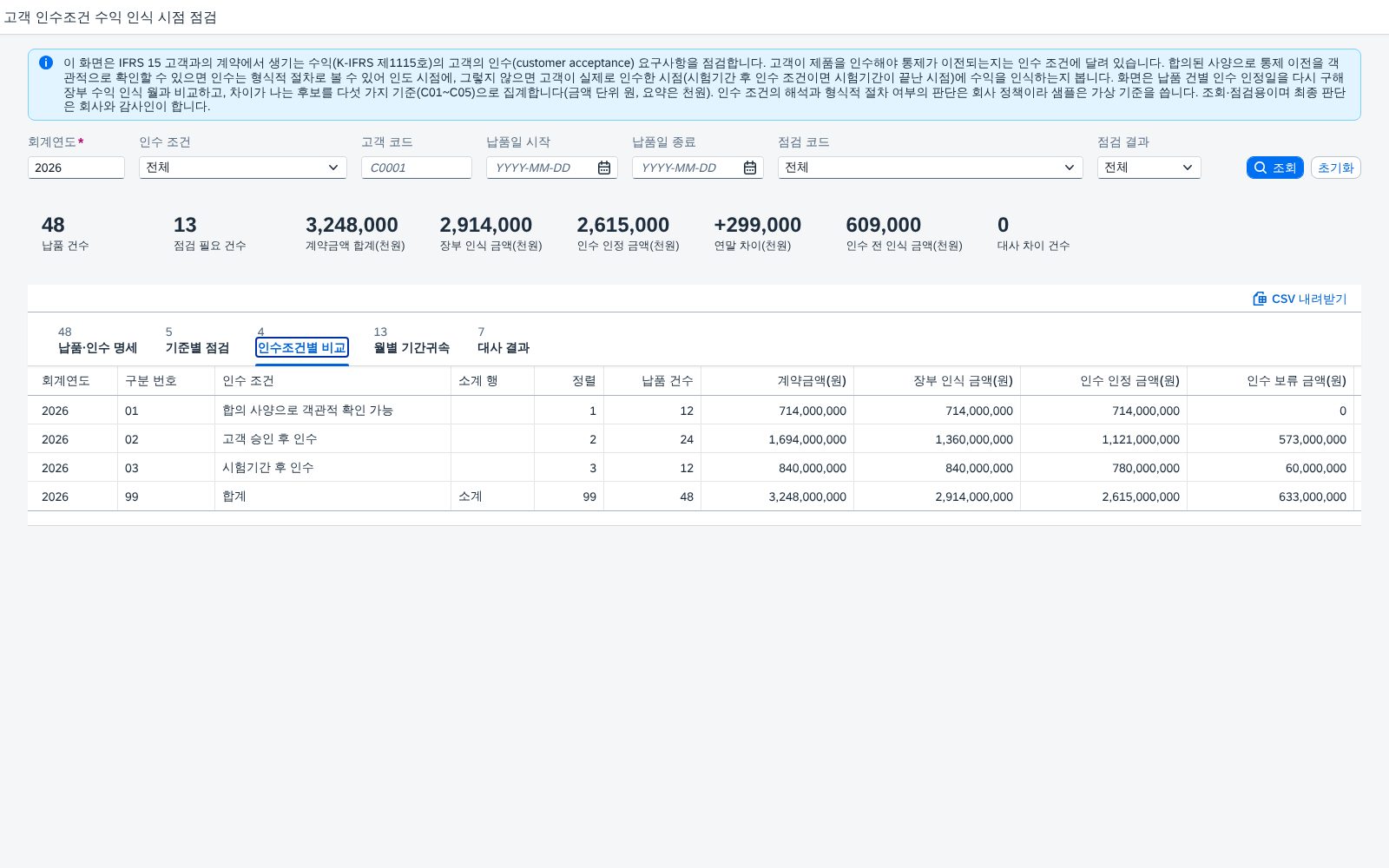Click the 구분 번호 column header
Image resolution: width=1389 pixels, height=868 pixels.
point(167,380)
